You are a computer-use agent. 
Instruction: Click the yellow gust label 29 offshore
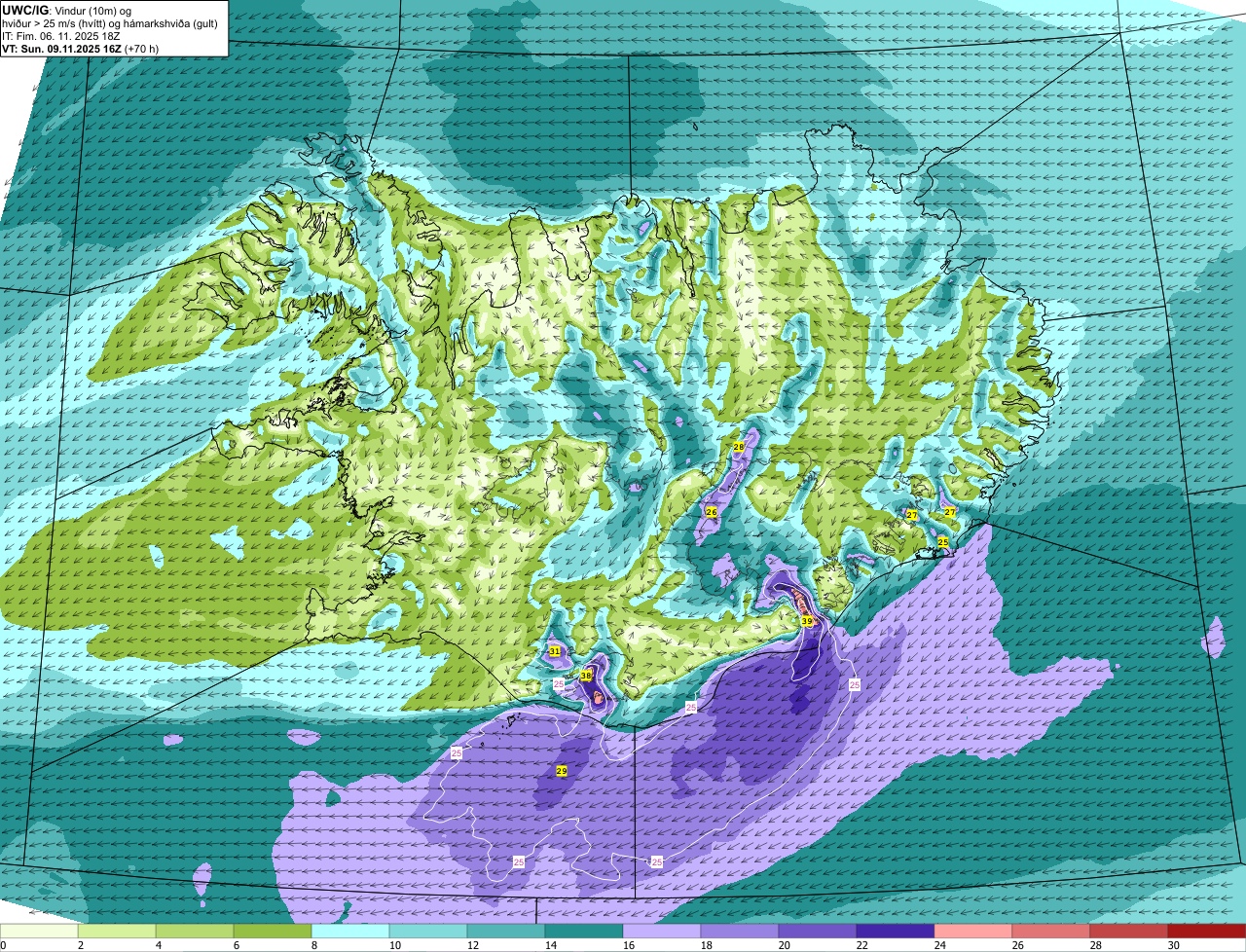click(562, 771)
